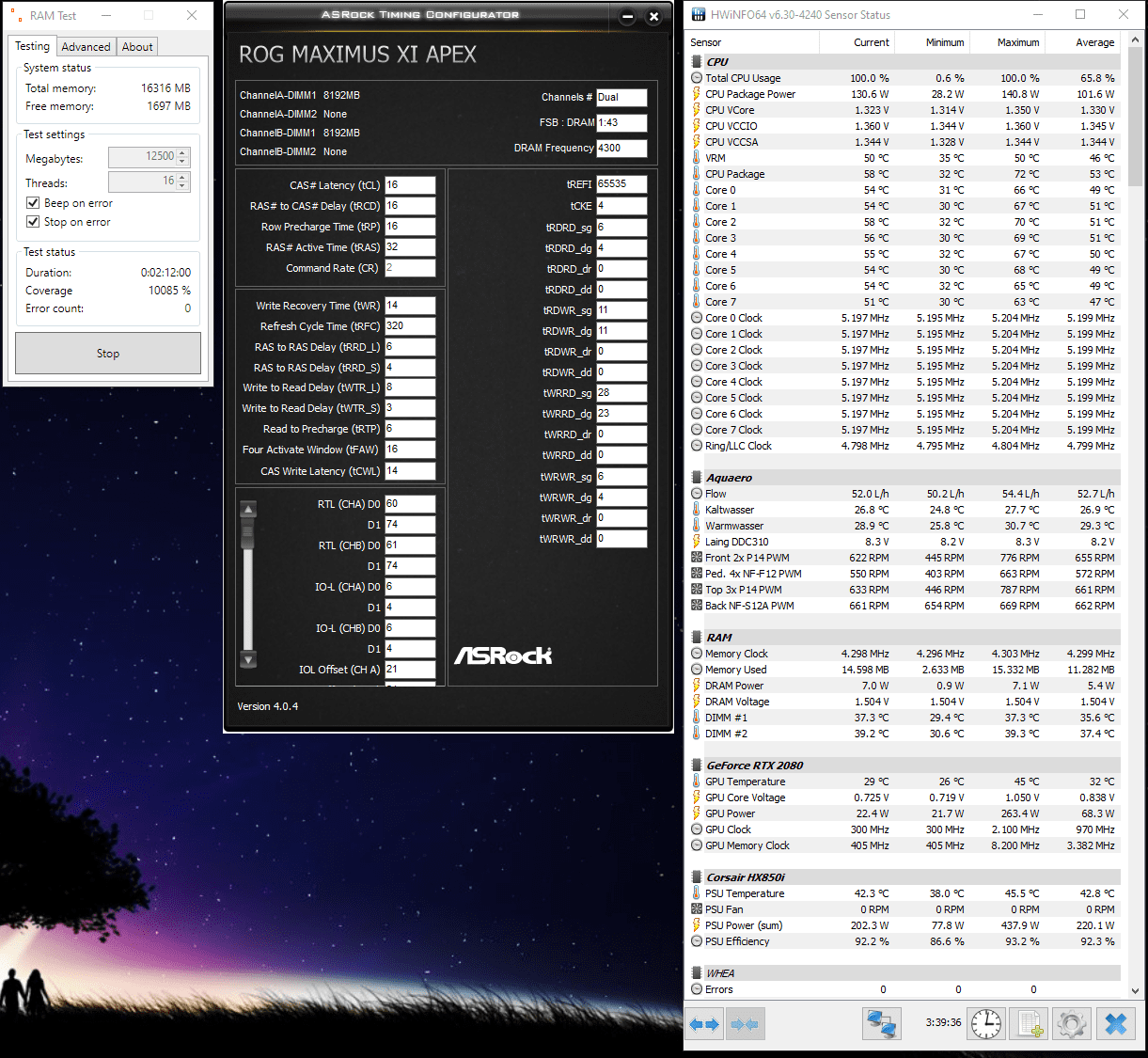Open the Advanced tab in RAM Test

[86, 47]
